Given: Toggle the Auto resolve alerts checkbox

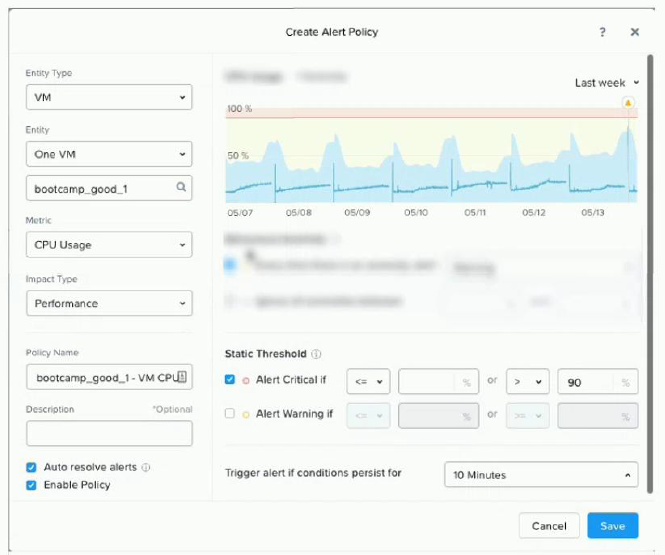Looking at the screenshot, I should click(x=32, y=467).
